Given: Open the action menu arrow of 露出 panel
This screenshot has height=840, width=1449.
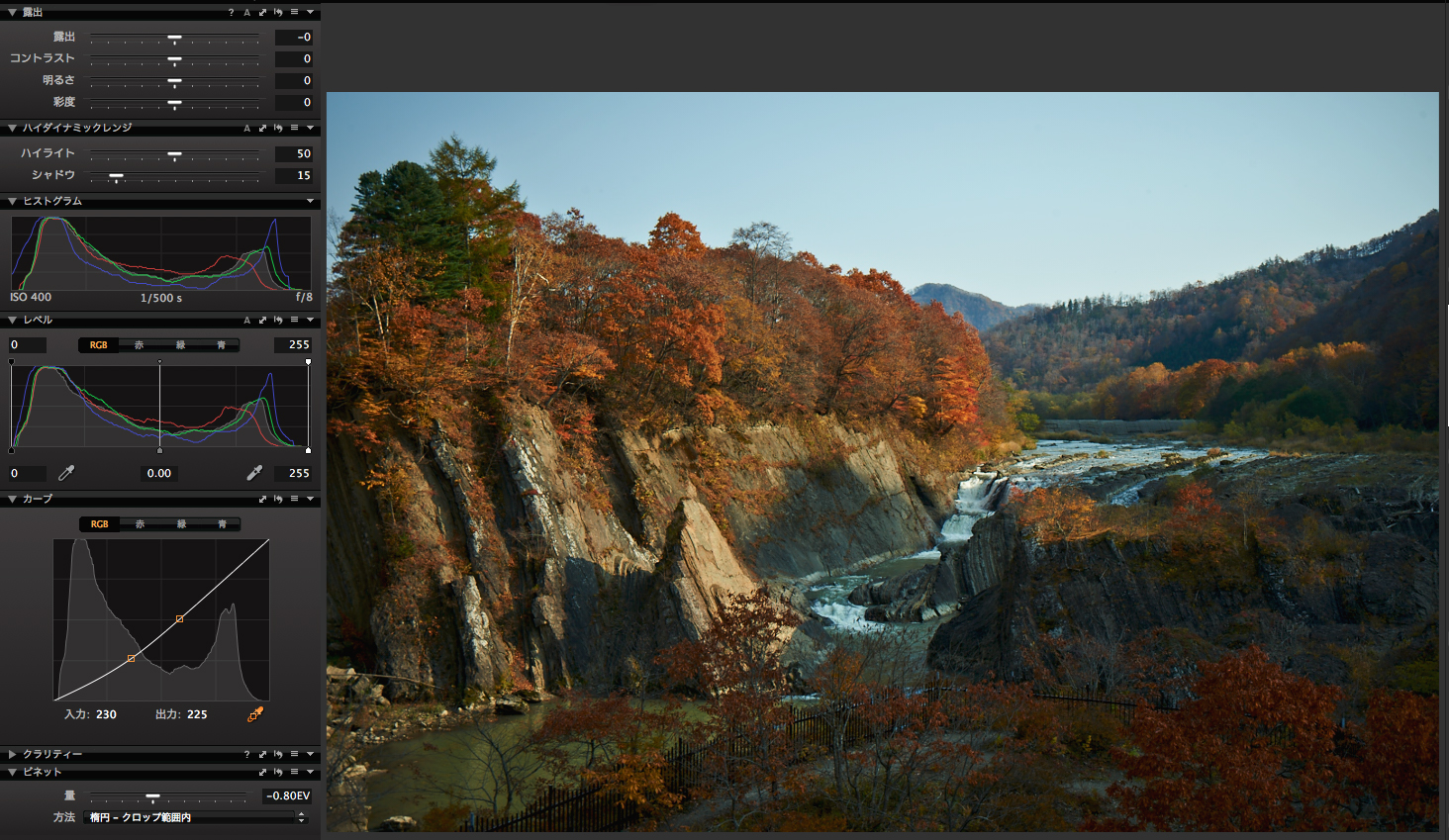Looking at the screenshot, I should [x=310, y=13].
